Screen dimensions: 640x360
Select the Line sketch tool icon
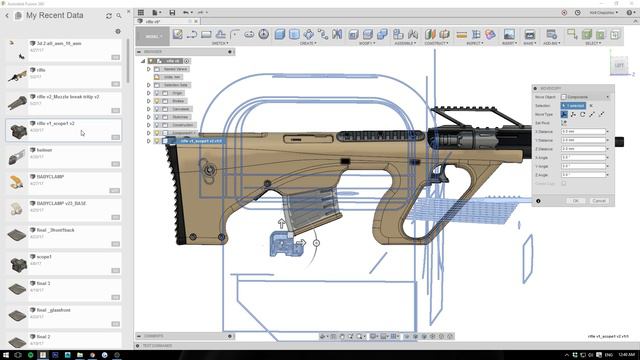click(x=191, y=34)
